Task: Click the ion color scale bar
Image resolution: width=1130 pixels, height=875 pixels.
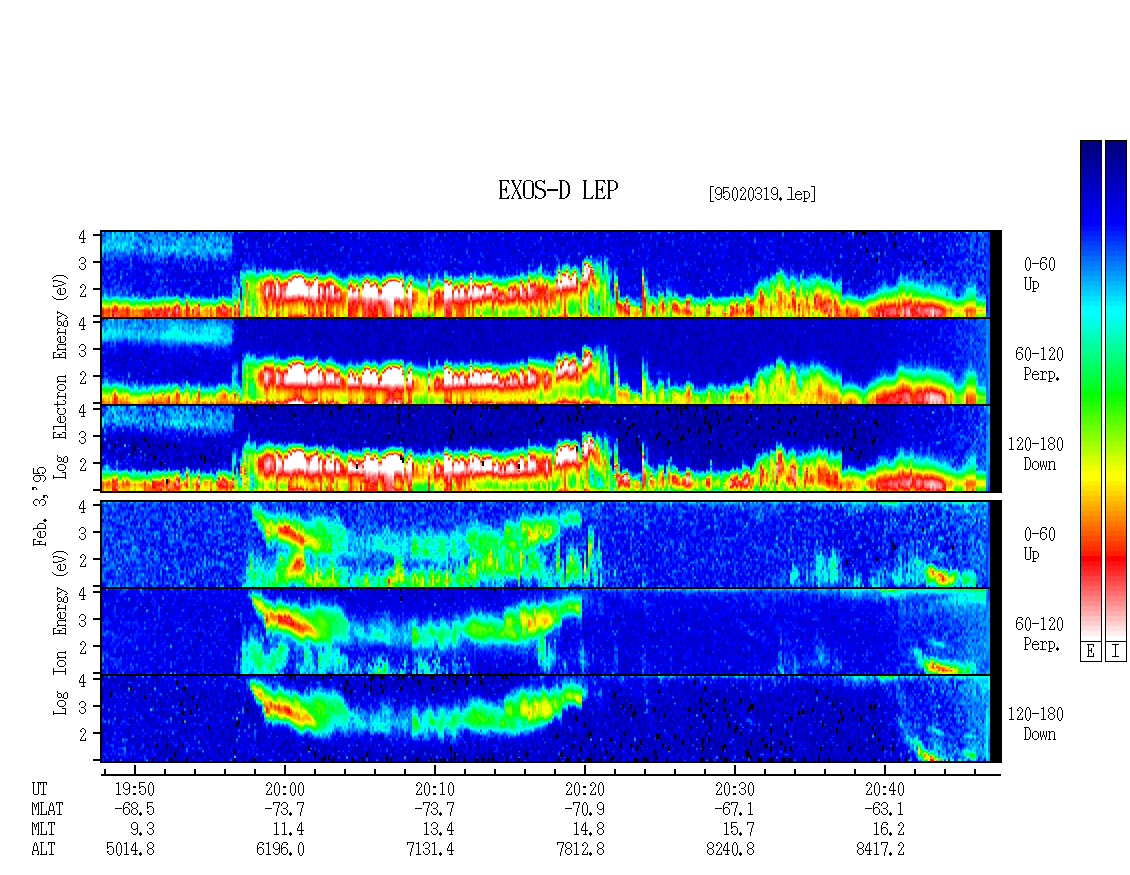Action: tap(1116, 390)
